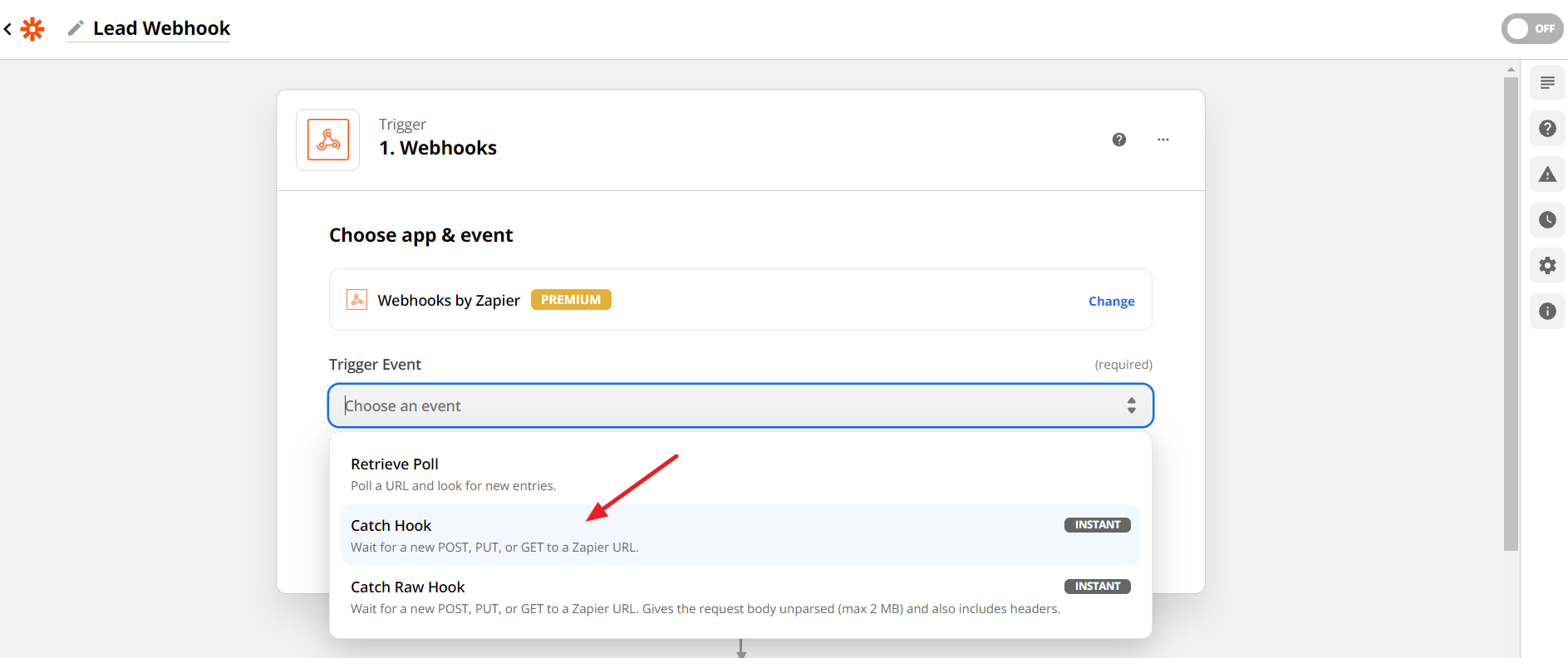
Task: Open the sidebar help question icon
Action: [x=1547, y=128]
